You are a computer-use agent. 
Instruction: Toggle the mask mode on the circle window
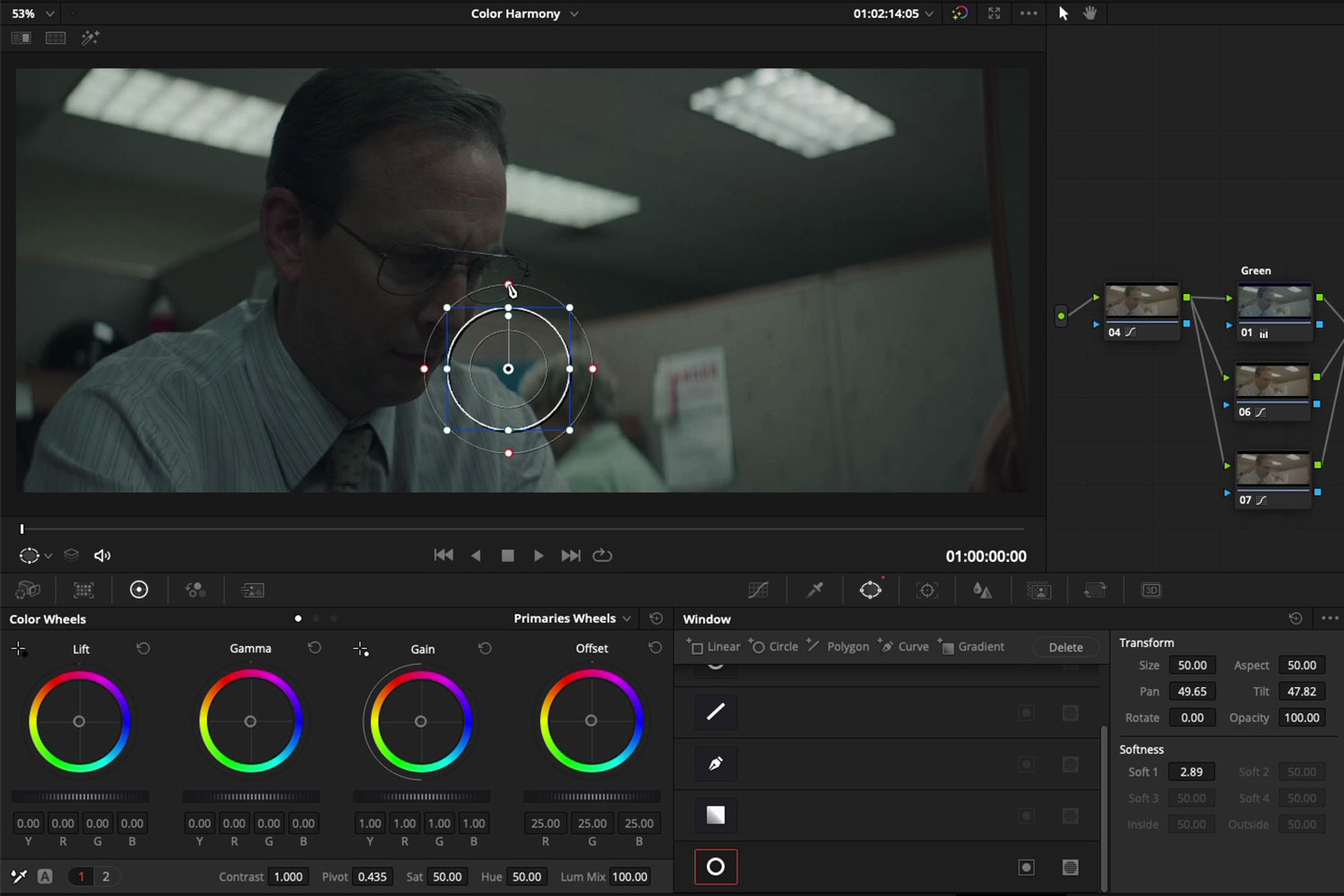coord(1071,867)
